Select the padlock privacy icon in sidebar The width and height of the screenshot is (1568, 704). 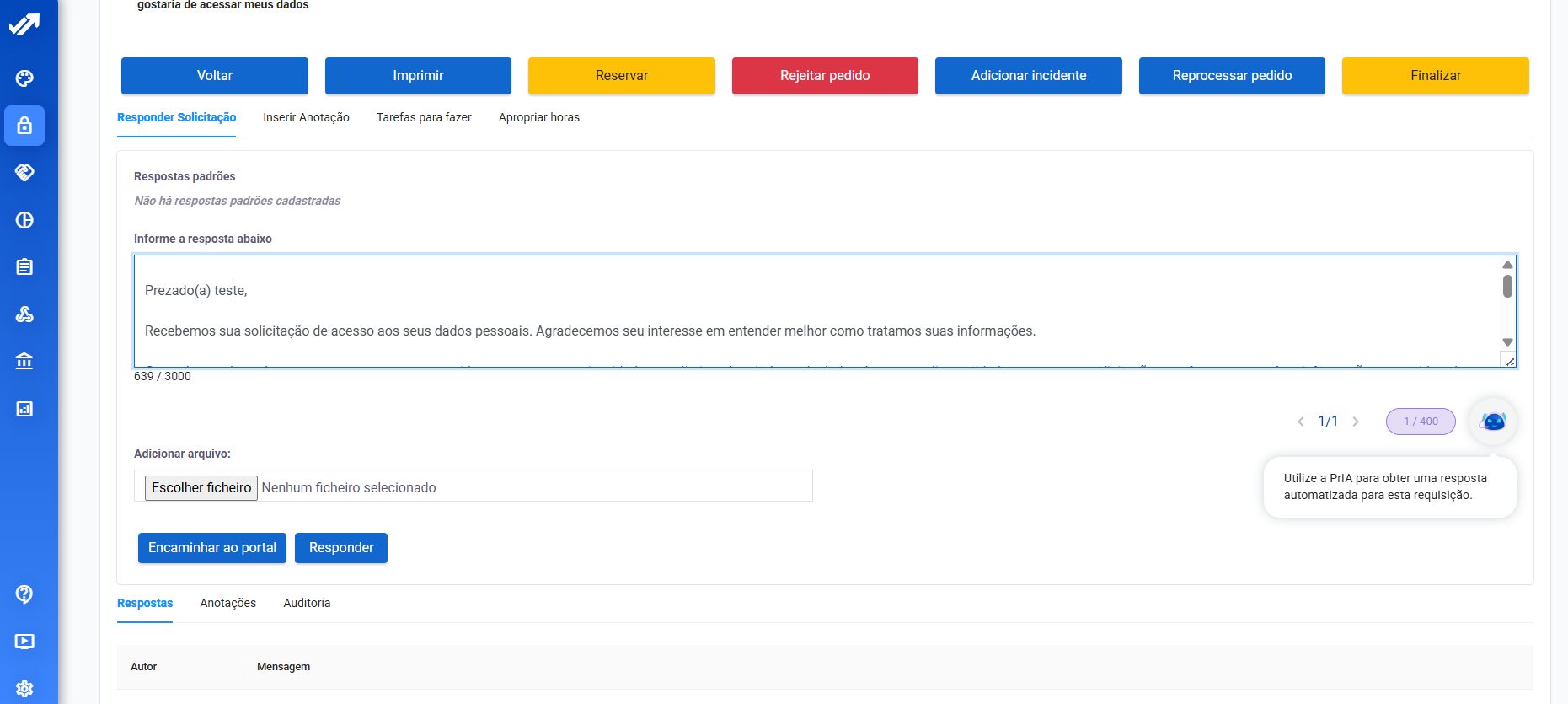tap(24, 126)
